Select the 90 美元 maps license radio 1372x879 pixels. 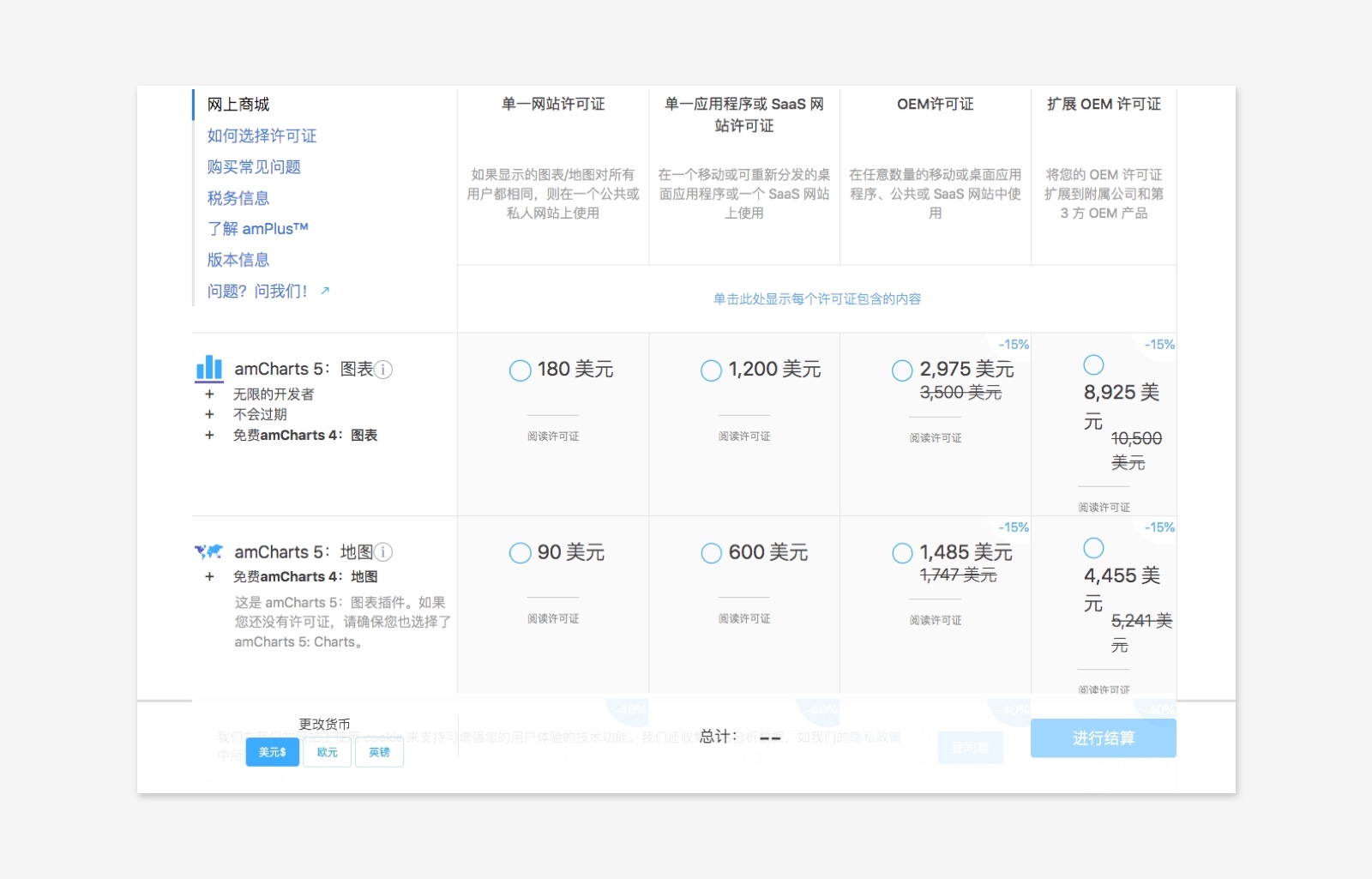coord(521,553)
